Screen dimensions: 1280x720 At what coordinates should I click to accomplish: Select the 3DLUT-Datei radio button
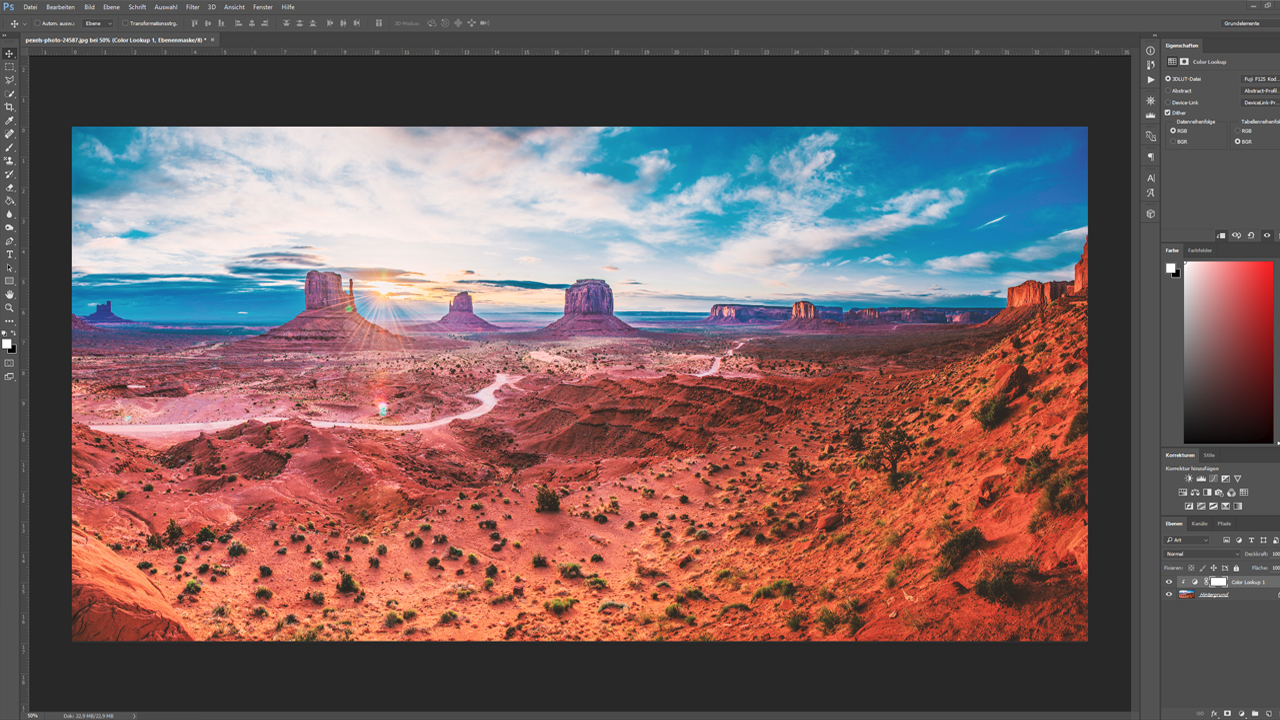coord(1168,78)
